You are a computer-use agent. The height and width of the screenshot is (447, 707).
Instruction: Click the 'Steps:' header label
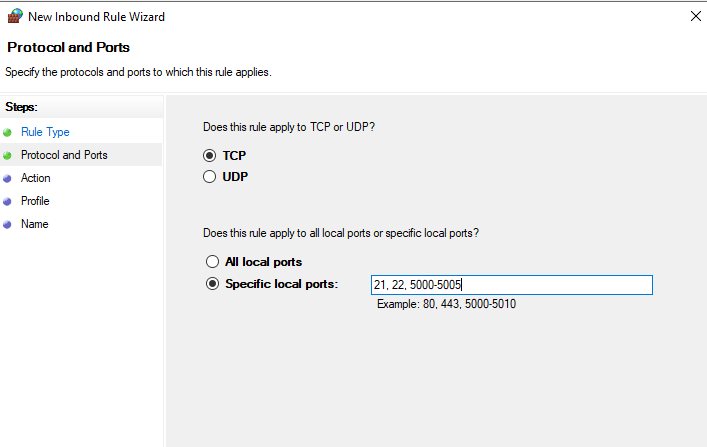[x=21, y=107]
